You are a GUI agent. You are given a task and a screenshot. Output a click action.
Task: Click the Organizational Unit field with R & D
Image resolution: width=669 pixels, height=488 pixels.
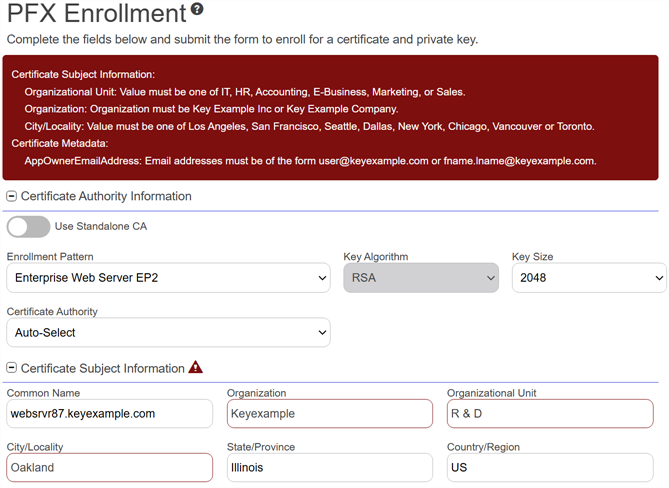click(549, 413)
